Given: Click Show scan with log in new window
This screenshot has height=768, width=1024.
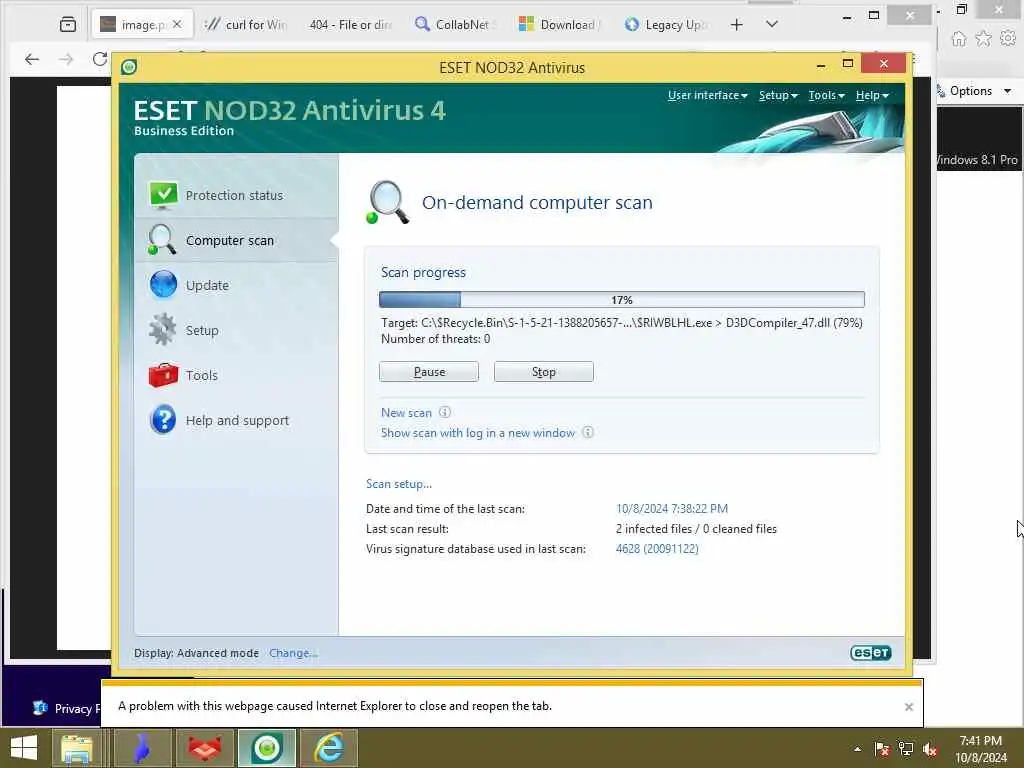Looking at the screenshot, I should pos(478,432).
